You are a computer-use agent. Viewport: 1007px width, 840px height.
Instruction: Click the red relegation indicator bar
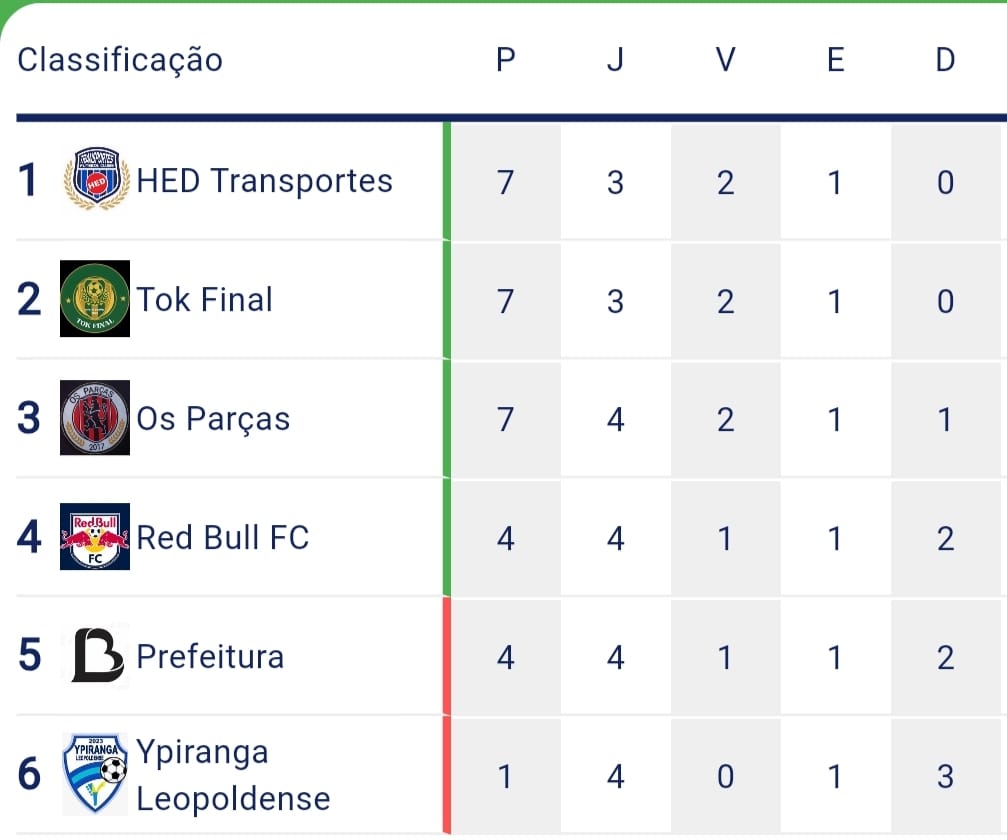446,715
